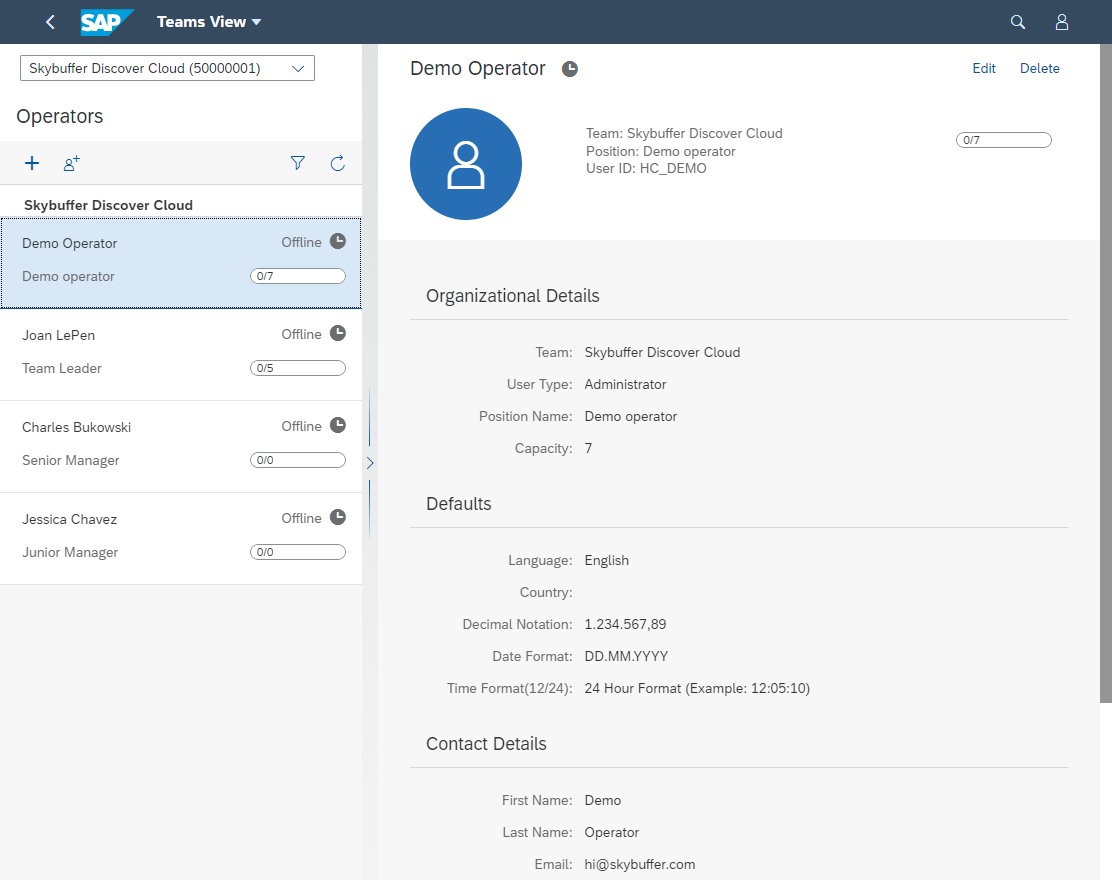The width and height of the screenshot is (1112, 880).
Task: Open the Teams View dropdown menu
Action: (209, 22)
